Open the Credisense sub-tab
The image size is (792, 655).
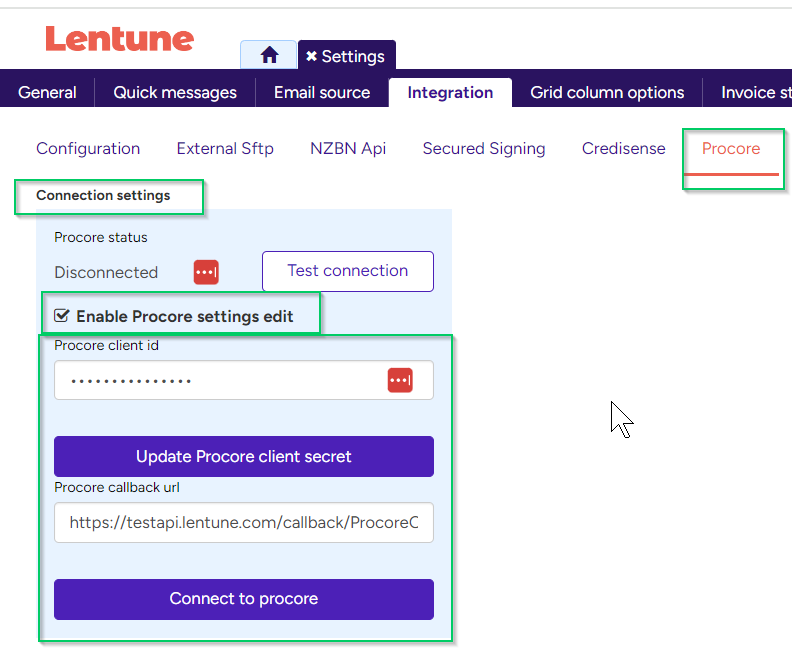[623, 149]
